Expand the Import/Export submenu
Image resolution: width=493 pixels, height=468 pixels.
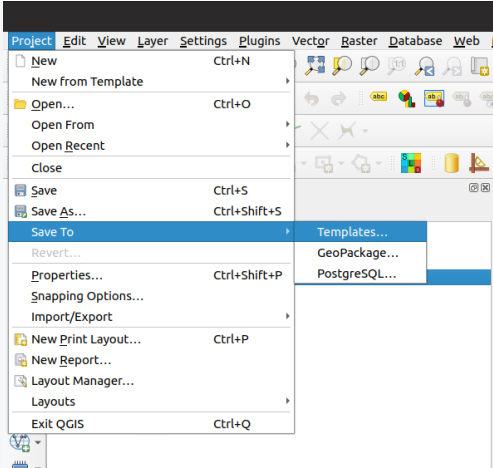(151, 317)
